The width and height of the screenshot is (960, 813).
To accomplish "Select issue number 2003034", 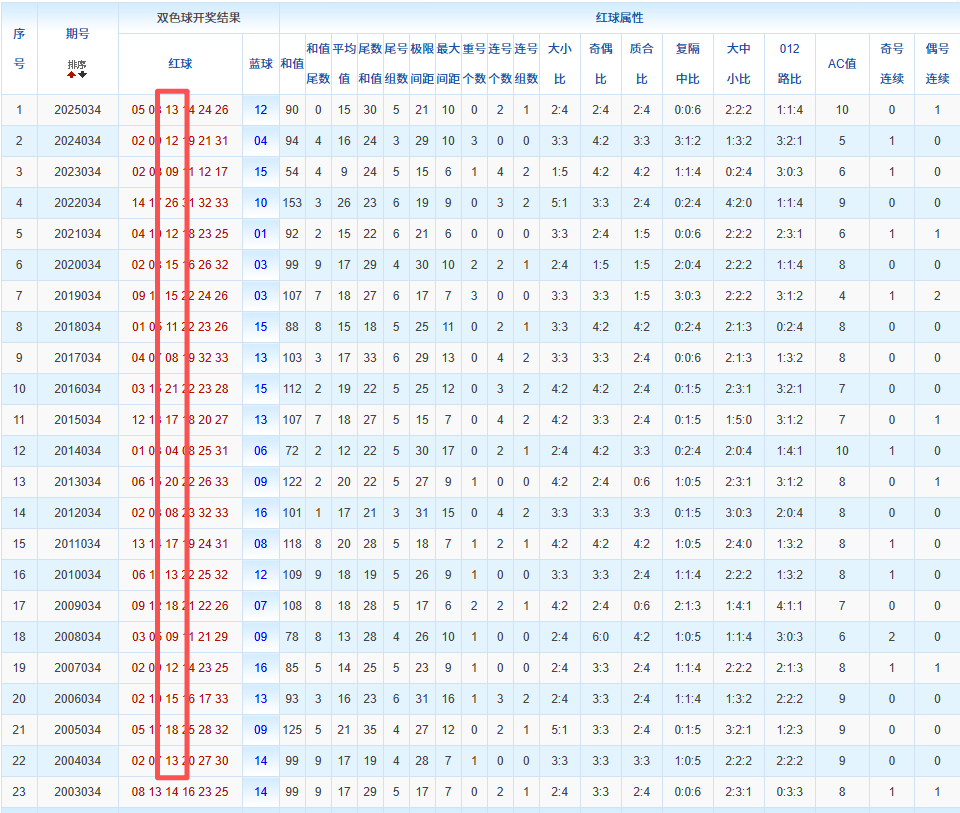I will 77,792.
